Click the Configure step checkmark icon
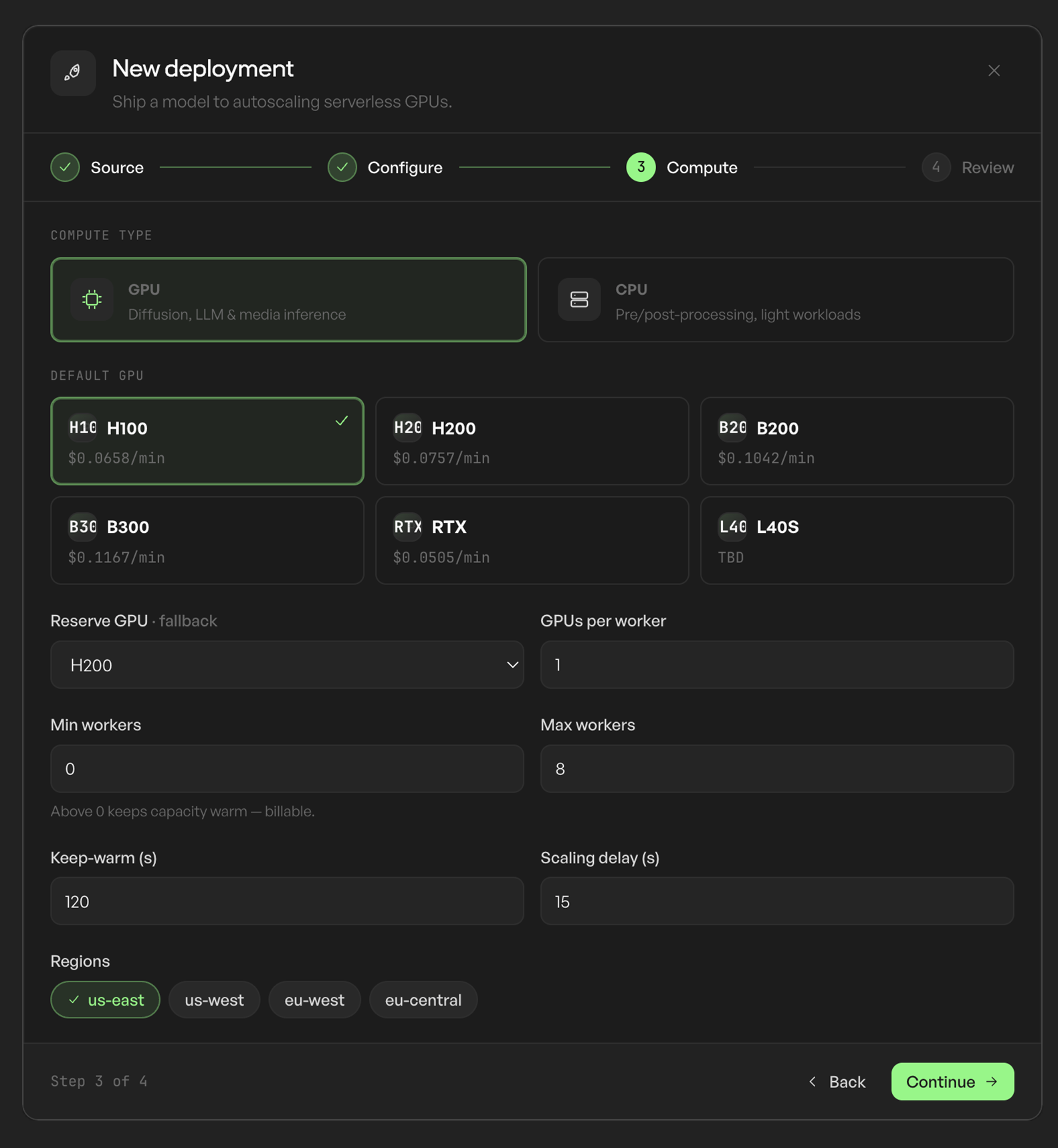This screenshot has height=1148, width=1058. [x=342, y=167]
